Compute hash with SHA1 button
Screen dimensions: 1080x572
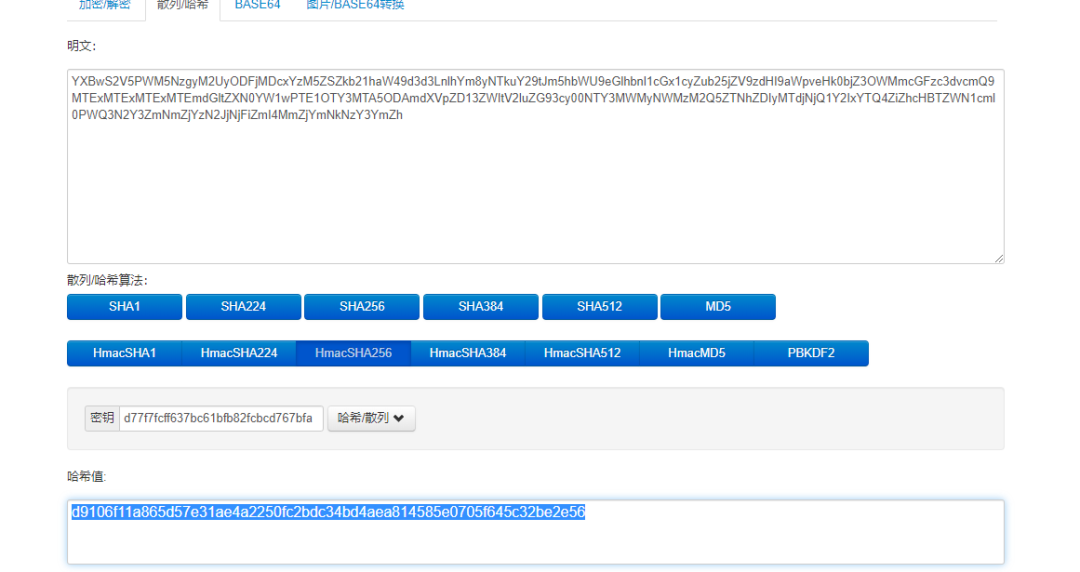pos(125,307)
